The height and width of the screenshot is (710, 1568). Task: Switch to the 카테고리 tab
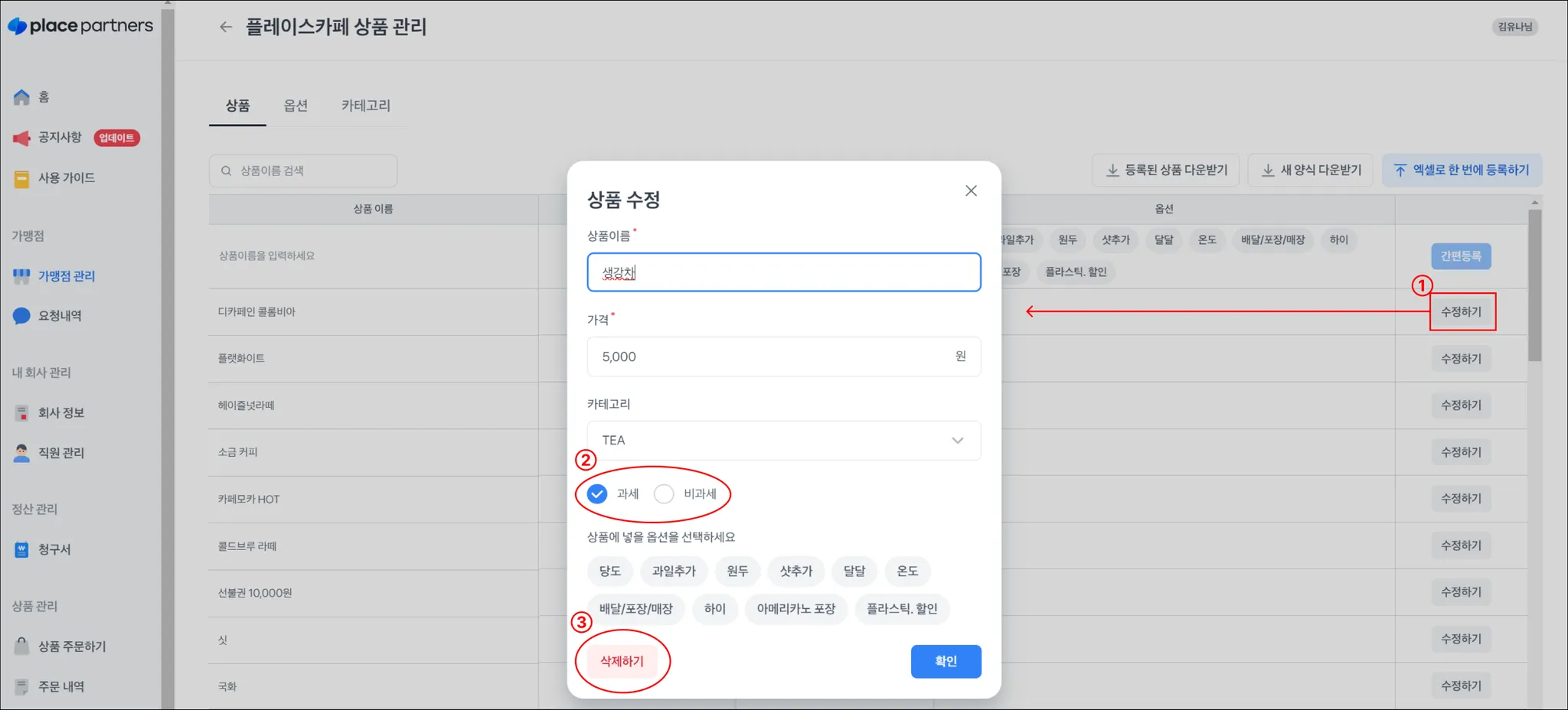[366, 106]
